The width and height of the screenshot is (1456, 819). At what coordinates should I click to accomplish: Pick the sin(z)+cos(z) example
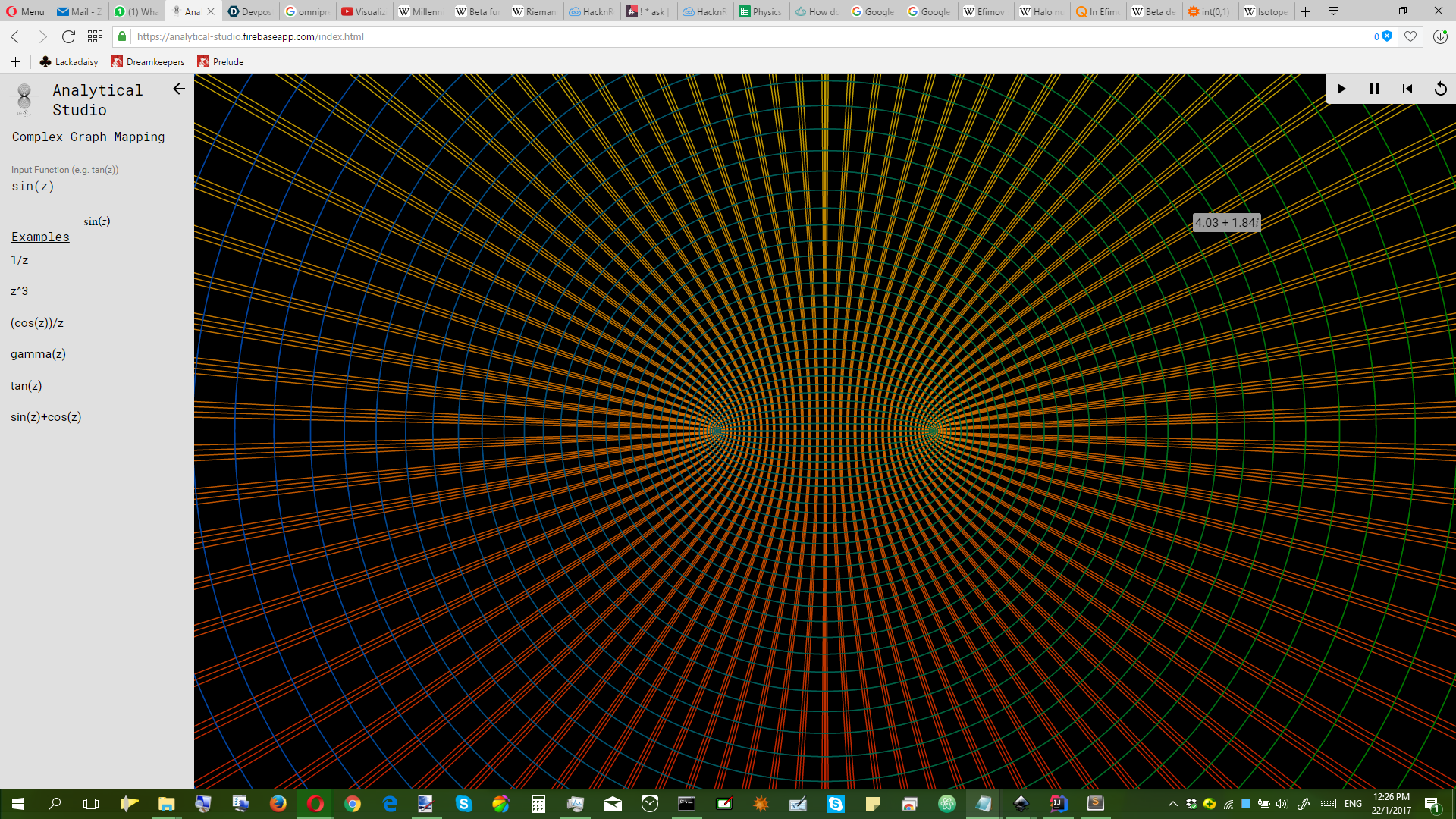(46, 417)
